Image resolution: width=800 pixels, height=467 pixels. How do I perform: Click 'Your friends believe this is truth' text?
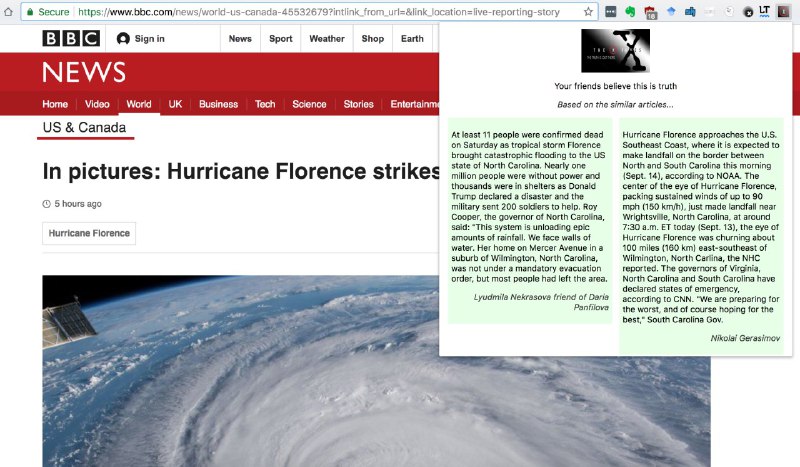pos(616,86)
